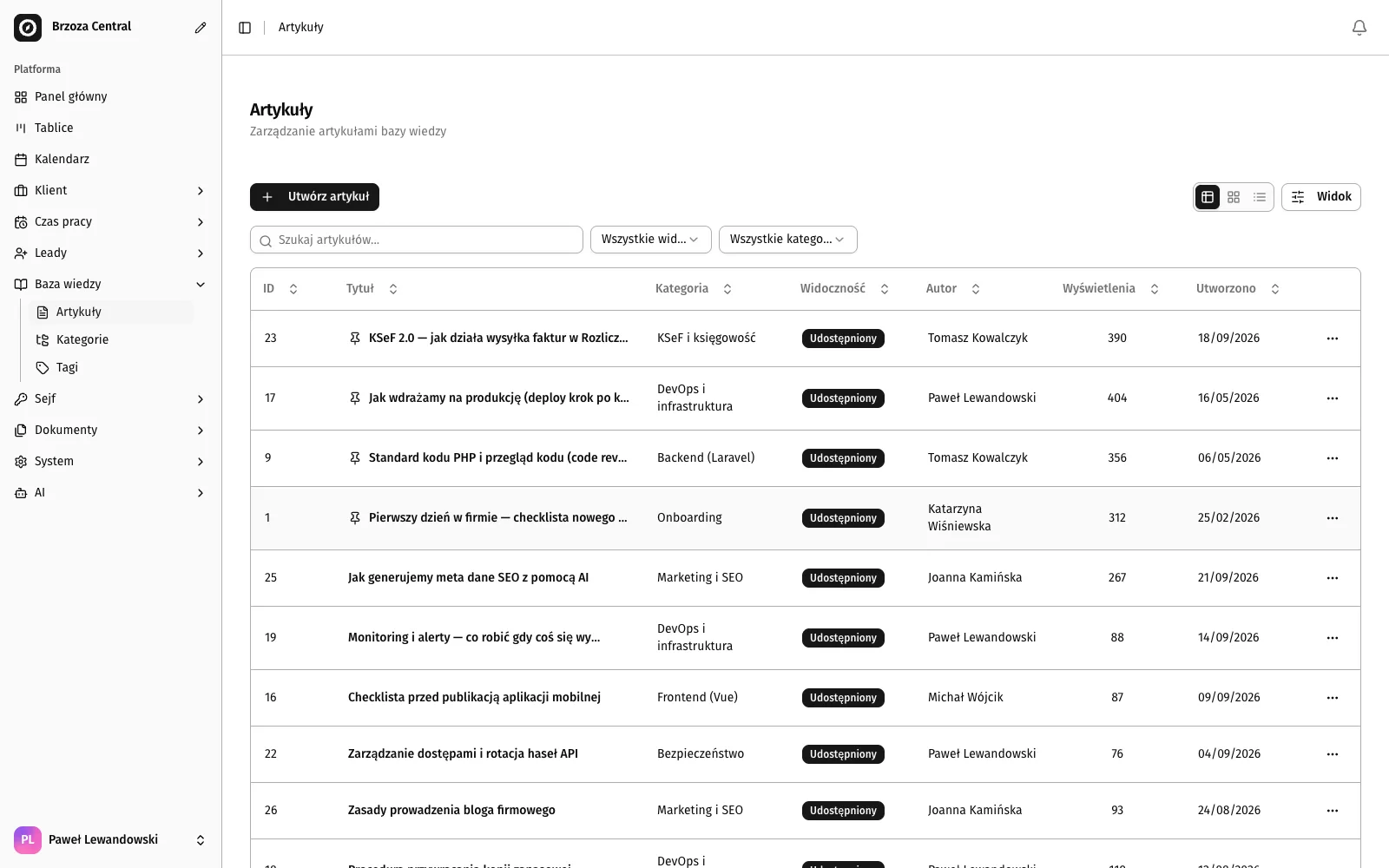Viewport: 1389px width, 868px height.
Task: Expand the Klient sidebar section
Action: pyautogui.click(x=111, y=191)
